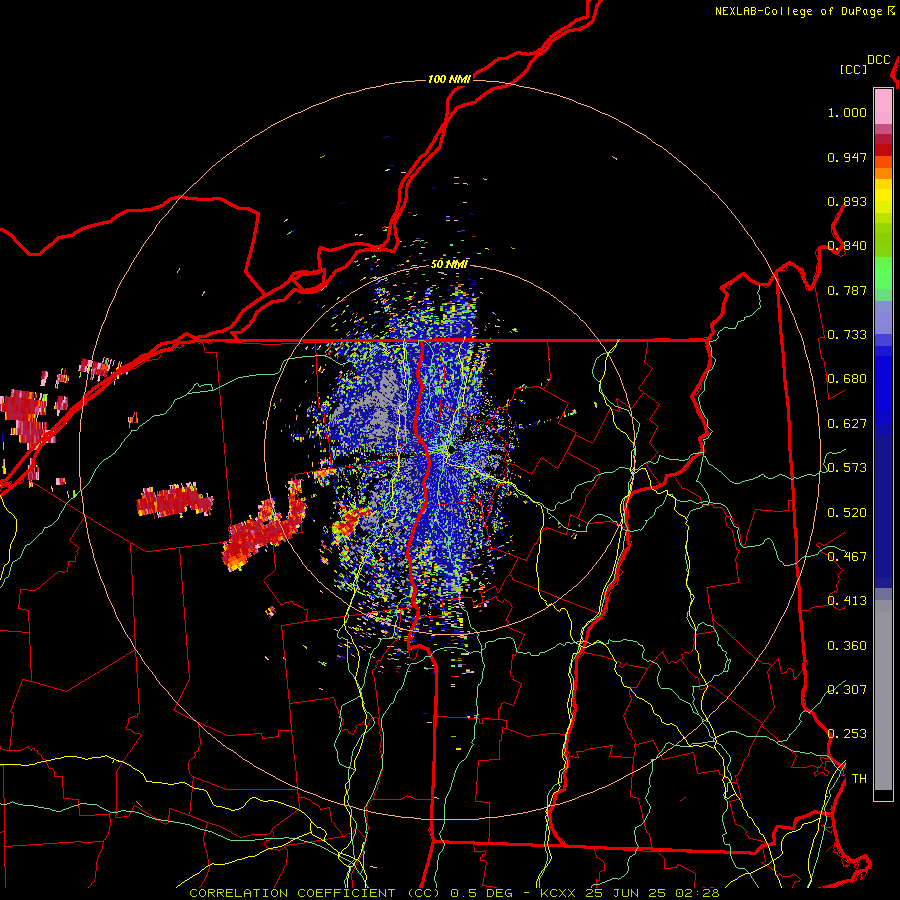This screenshot has height=900, width=900.
Task: Click the [CC] units label
Action: (x=854, y=69)
